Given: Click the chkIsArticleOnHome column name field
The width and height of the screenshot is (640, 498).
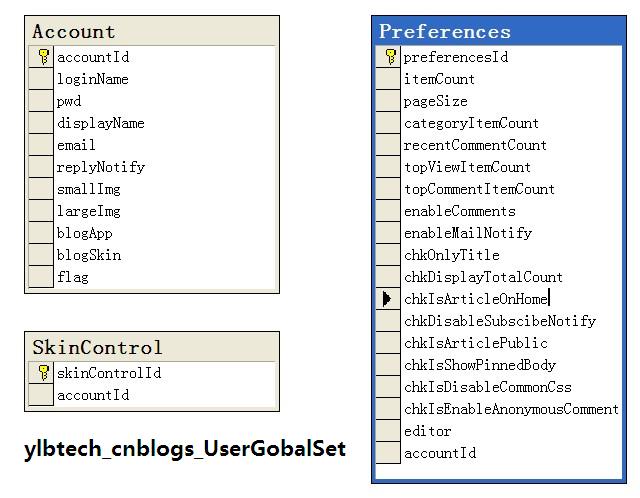Looking at the screenshot, I should (476, 299).
